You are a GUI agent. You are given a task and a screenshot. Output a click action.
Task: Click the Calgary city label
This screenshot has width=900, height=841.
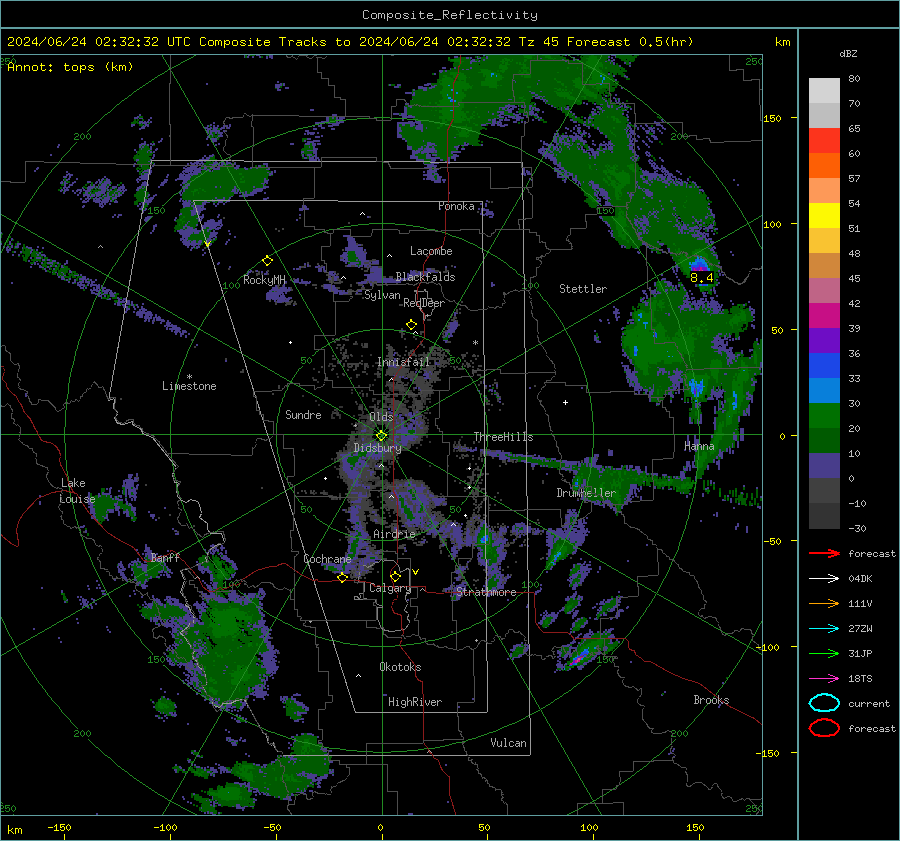click(x=390, y=588)
